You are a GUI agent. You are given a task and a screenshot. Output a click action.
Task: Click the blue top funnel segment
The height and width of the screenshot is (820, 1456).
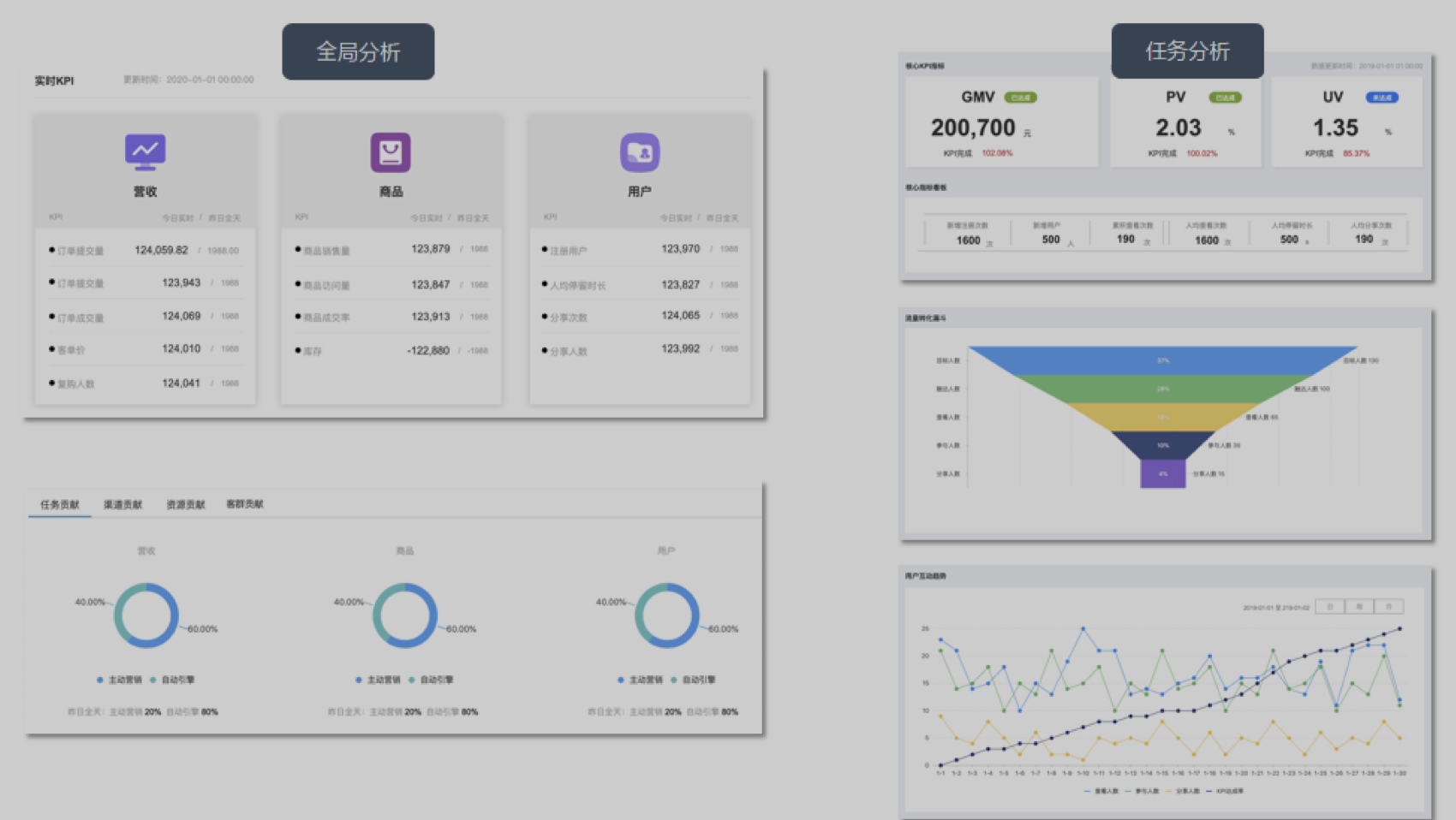click(x=1163, y=360)
